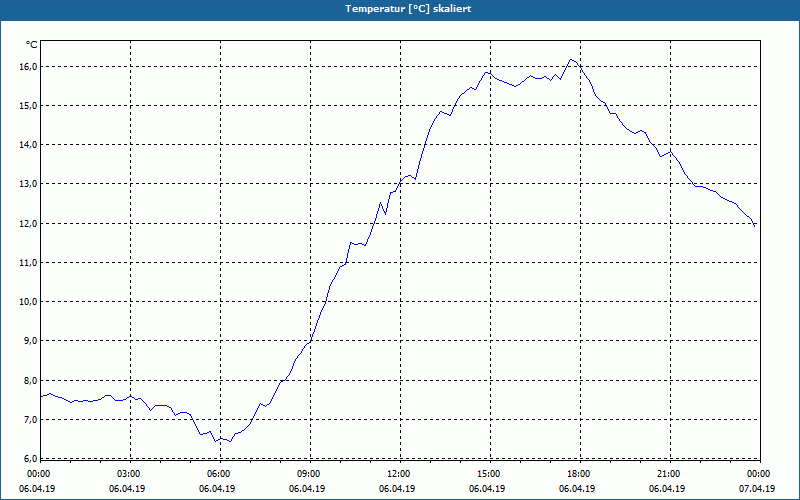Select the "6,0" y-axis value
The height and width of the screenshot is (500, 800).
[31, 458]
